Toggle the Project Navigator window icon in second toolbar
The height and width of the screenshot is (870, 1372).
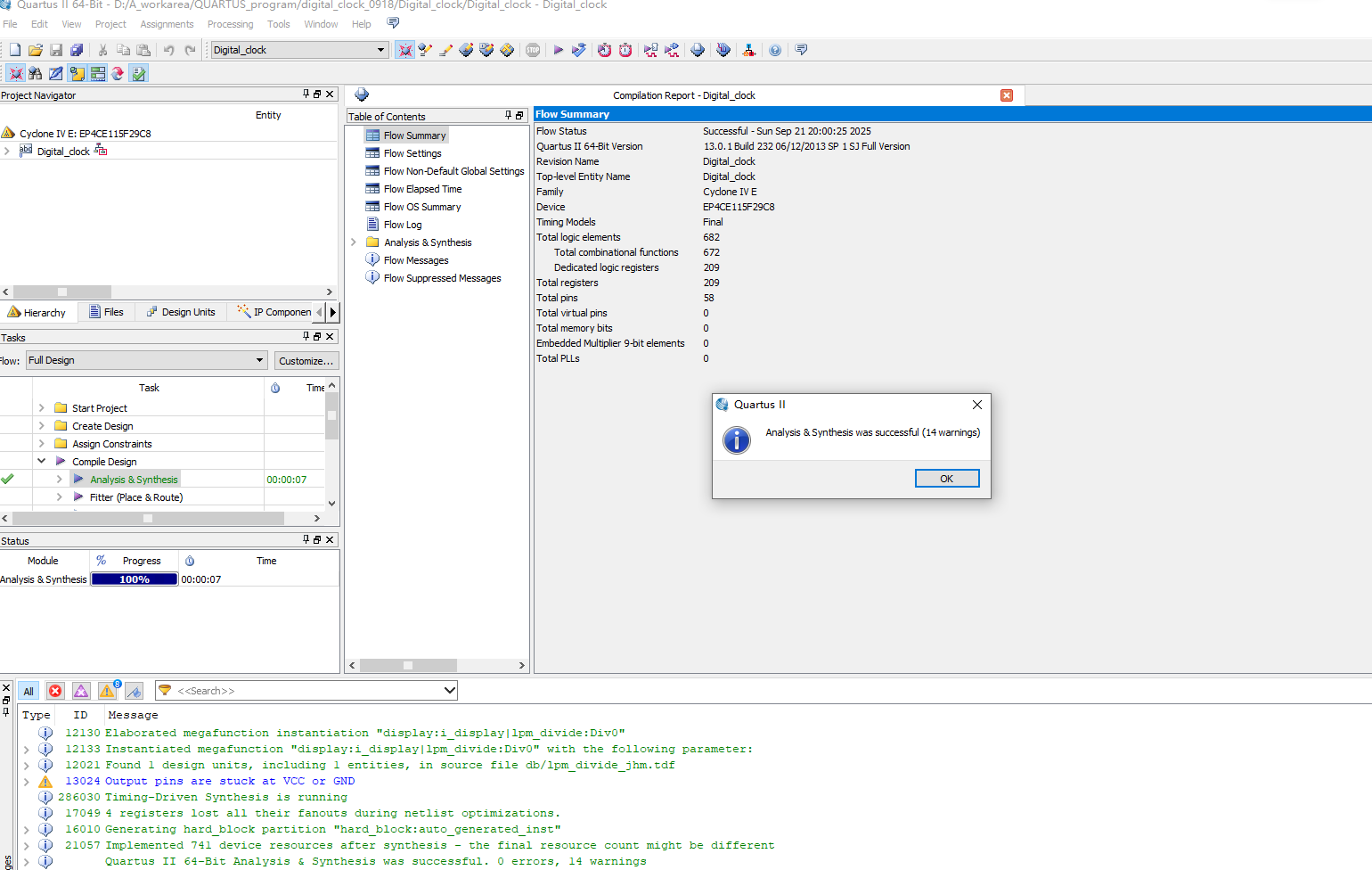15,73
